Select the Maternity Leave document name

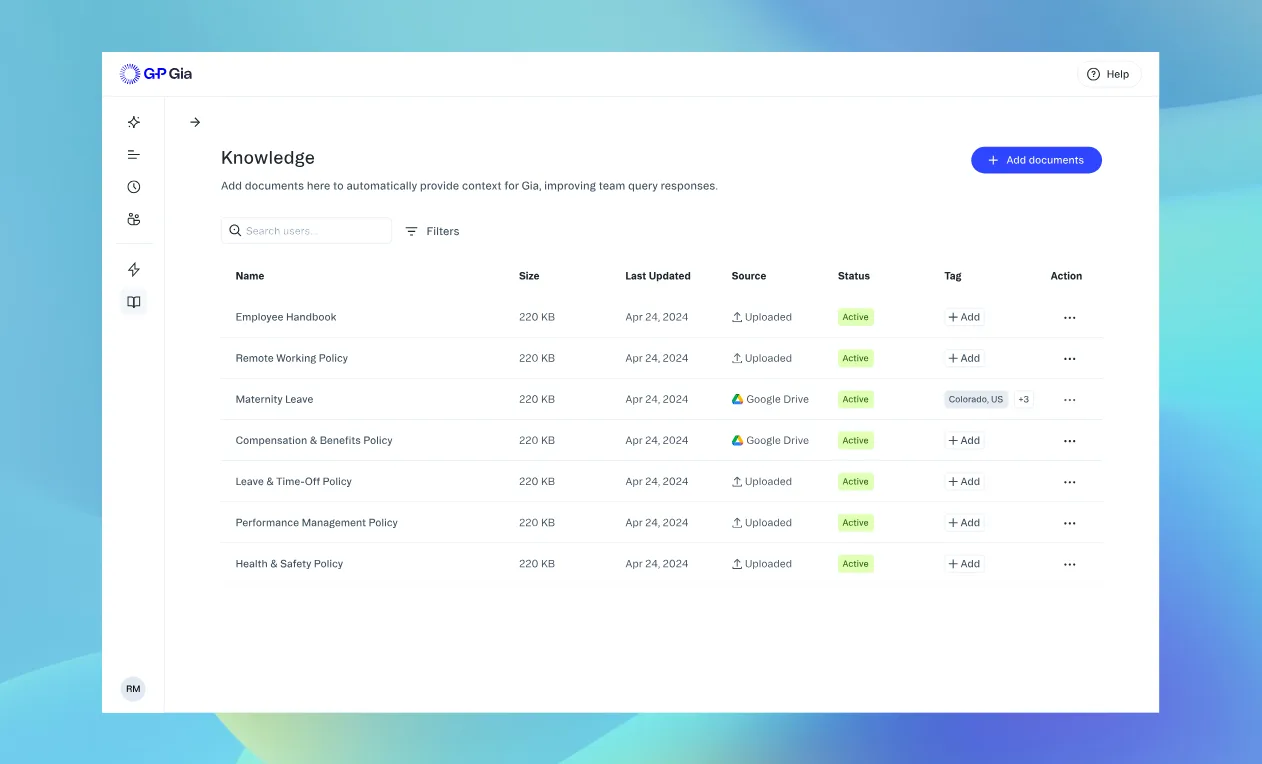[274, 399]
